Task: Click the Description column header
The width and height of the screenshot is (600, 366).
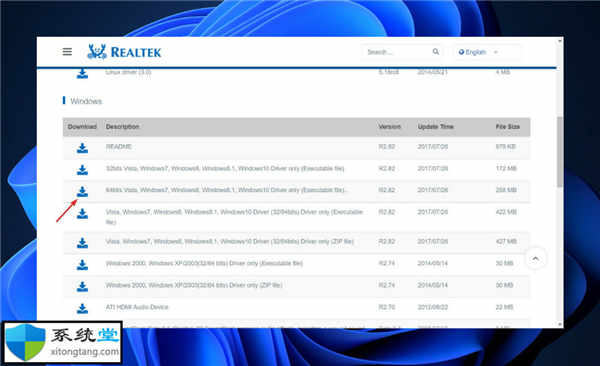Action: (x=122, y=127)
